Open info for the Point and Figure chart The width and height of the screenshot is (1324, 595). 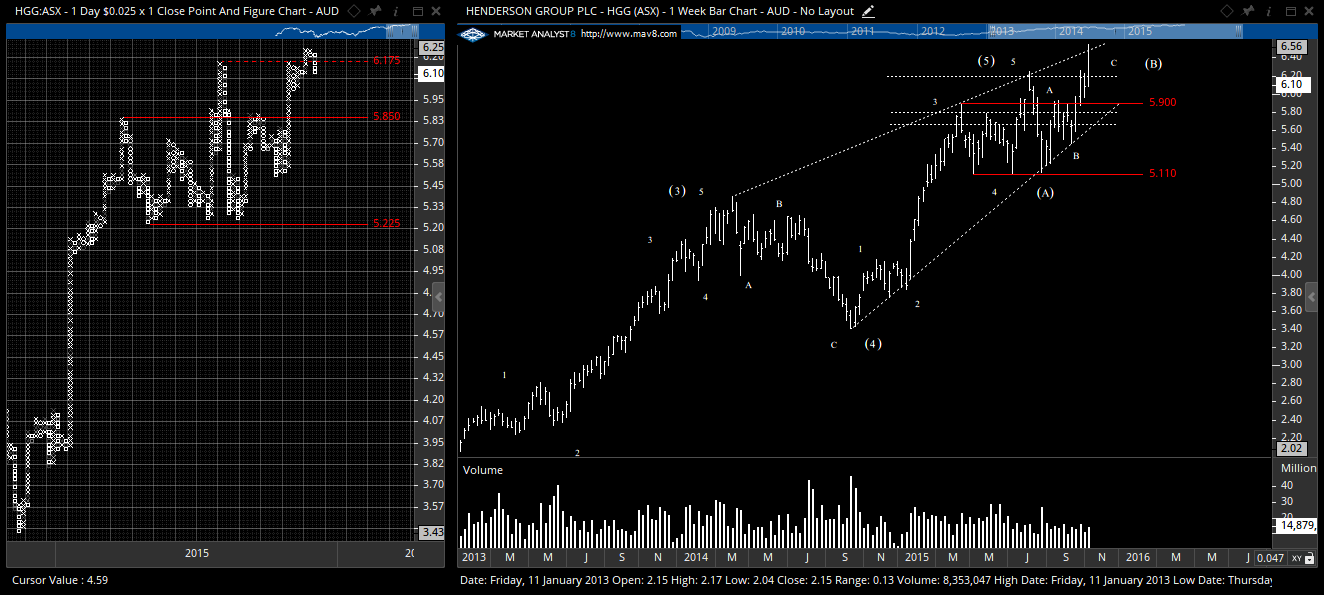tap(395, 11)
